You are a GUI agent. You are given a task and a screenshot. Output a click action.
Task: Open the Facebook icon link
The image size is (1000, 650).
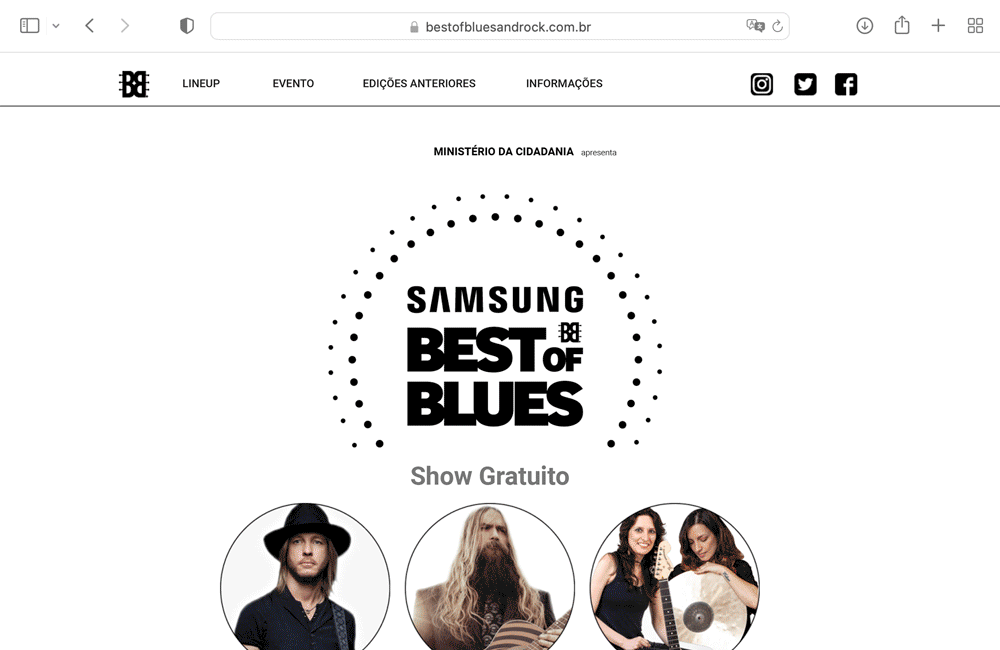(x=846, y=84)
